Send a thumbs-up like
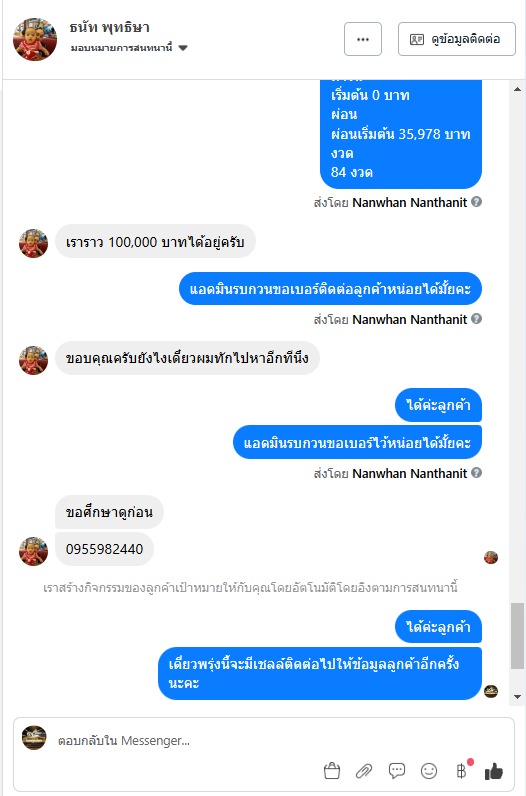Screen dimensions: 526x796 tap(494, 771)
